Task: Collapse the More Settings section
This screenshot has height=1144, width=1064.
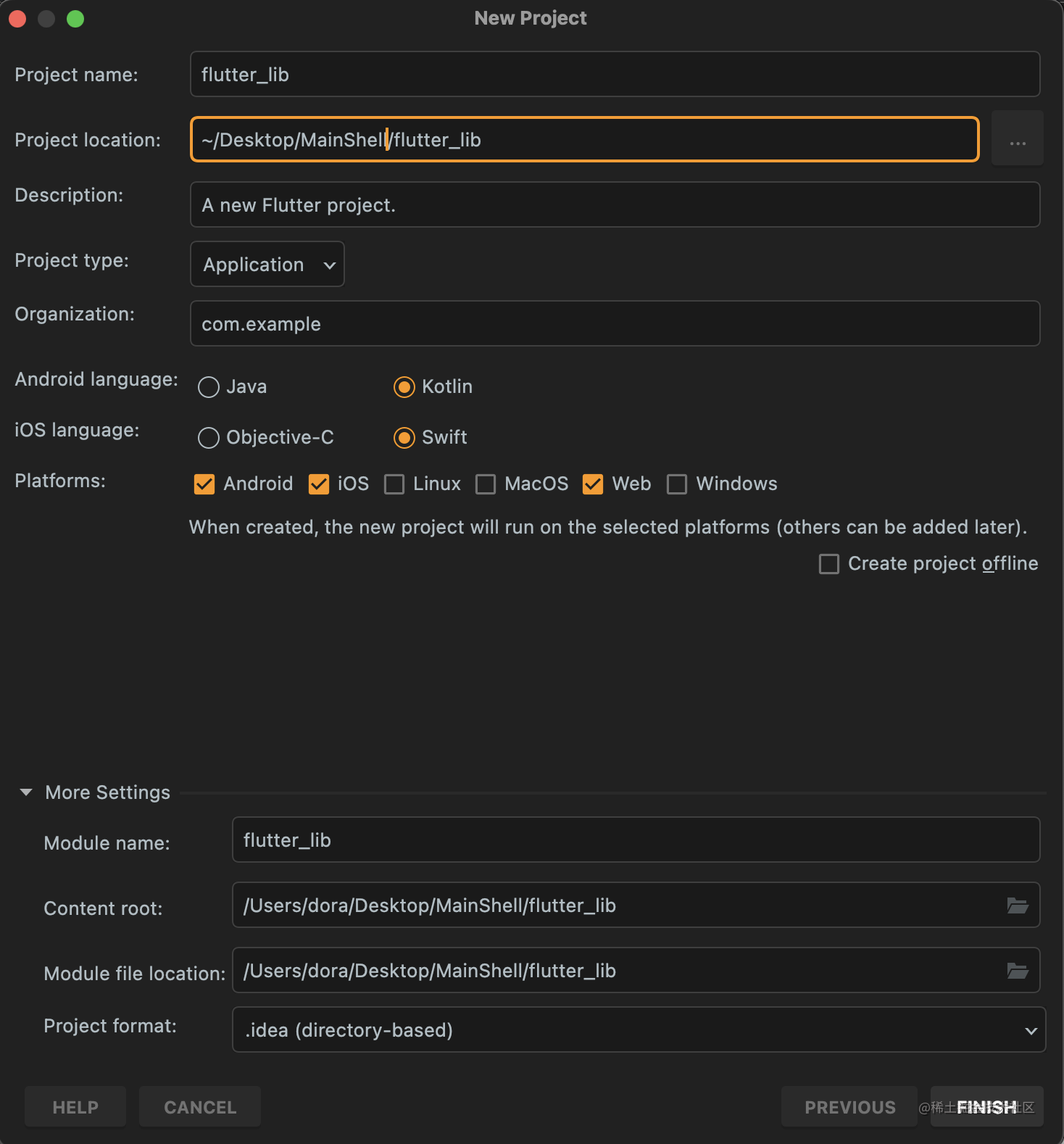Action: tap(26, 792)
